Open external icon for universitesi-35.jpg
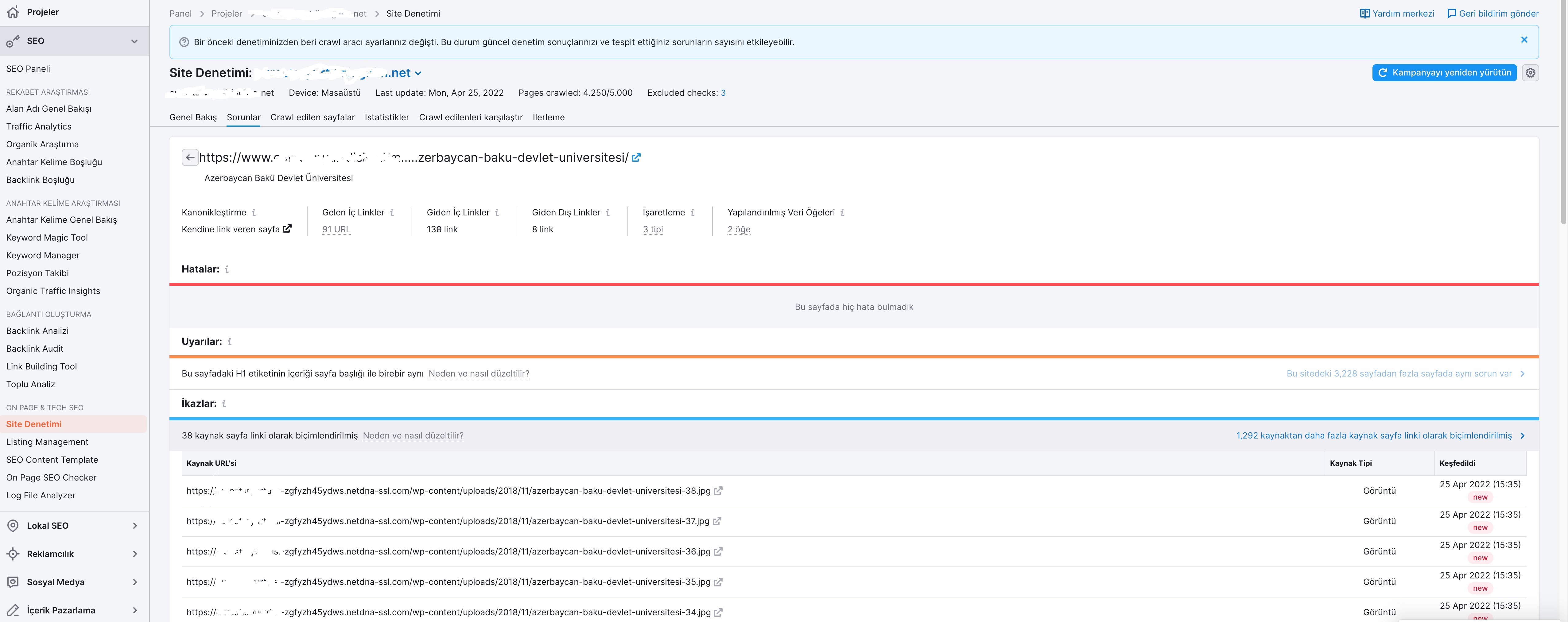The width and height of the screenshot is (1568, 622). coord(718,582)
